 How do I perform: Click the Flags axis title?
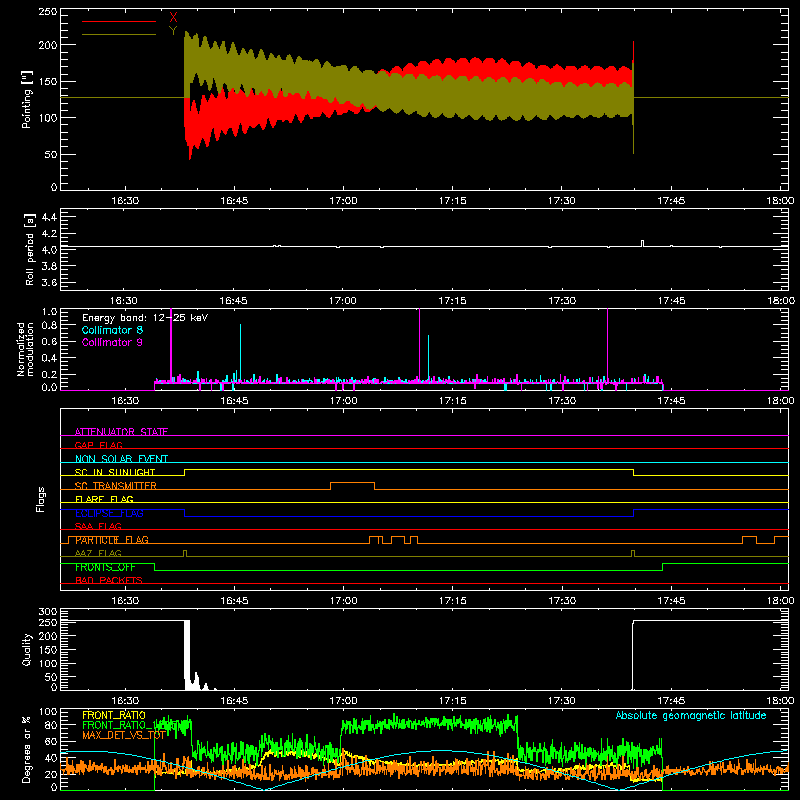click(41, 499)
